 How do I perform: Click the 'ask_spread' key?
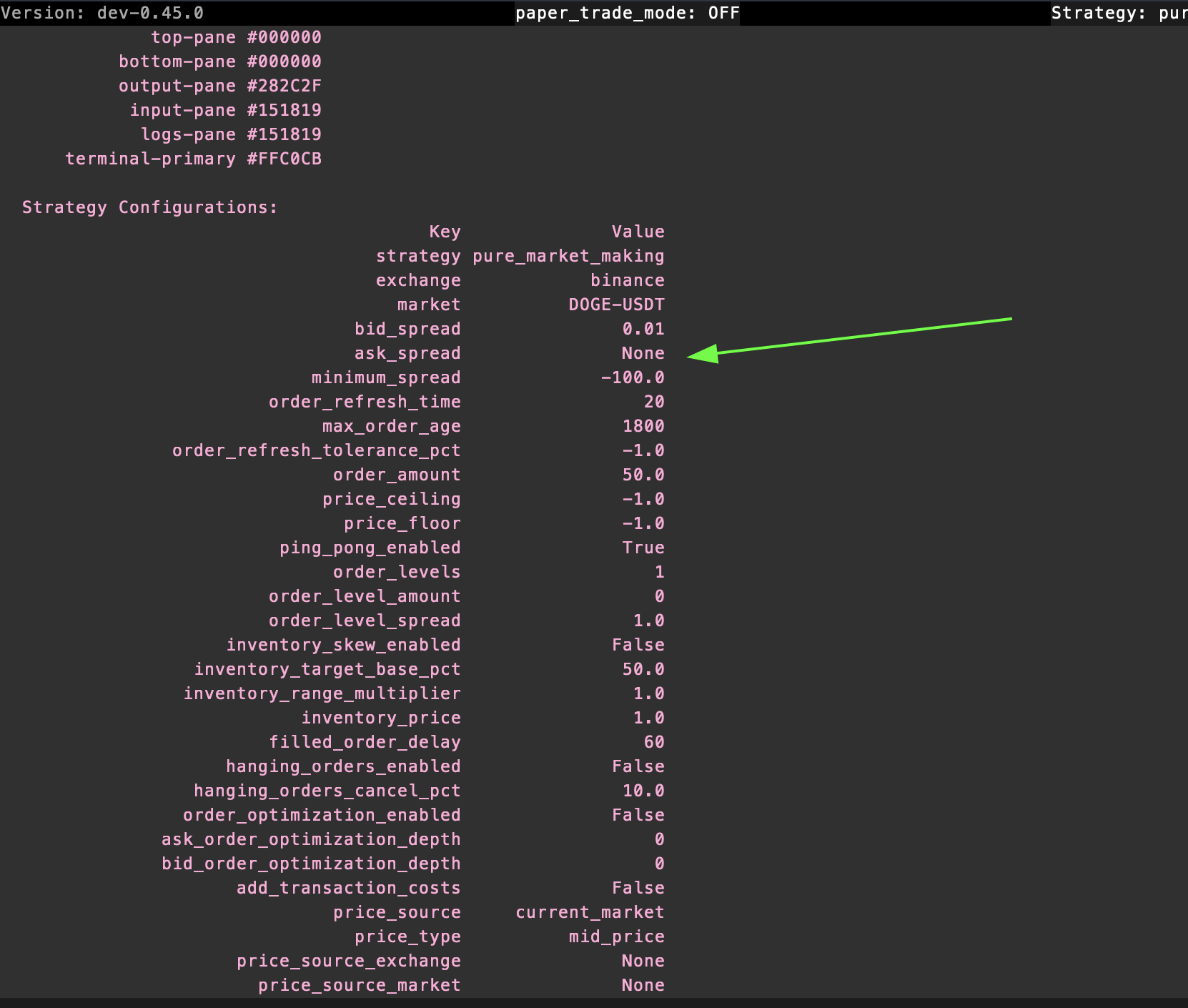(x=407, y=353)
